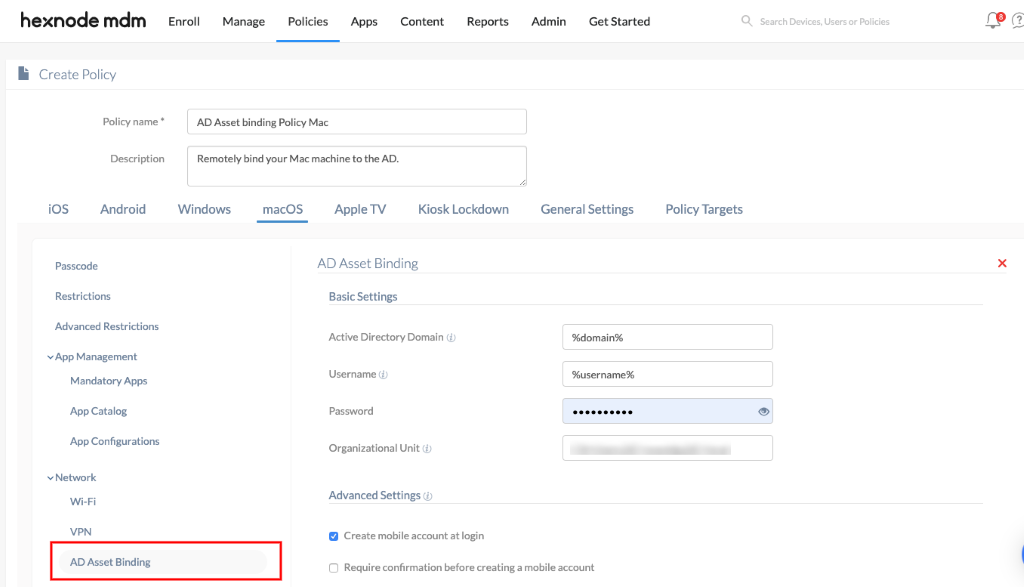Click the Description text area
The width and height of the screenshot is (1024, 587).
click(x=357, y=166)
